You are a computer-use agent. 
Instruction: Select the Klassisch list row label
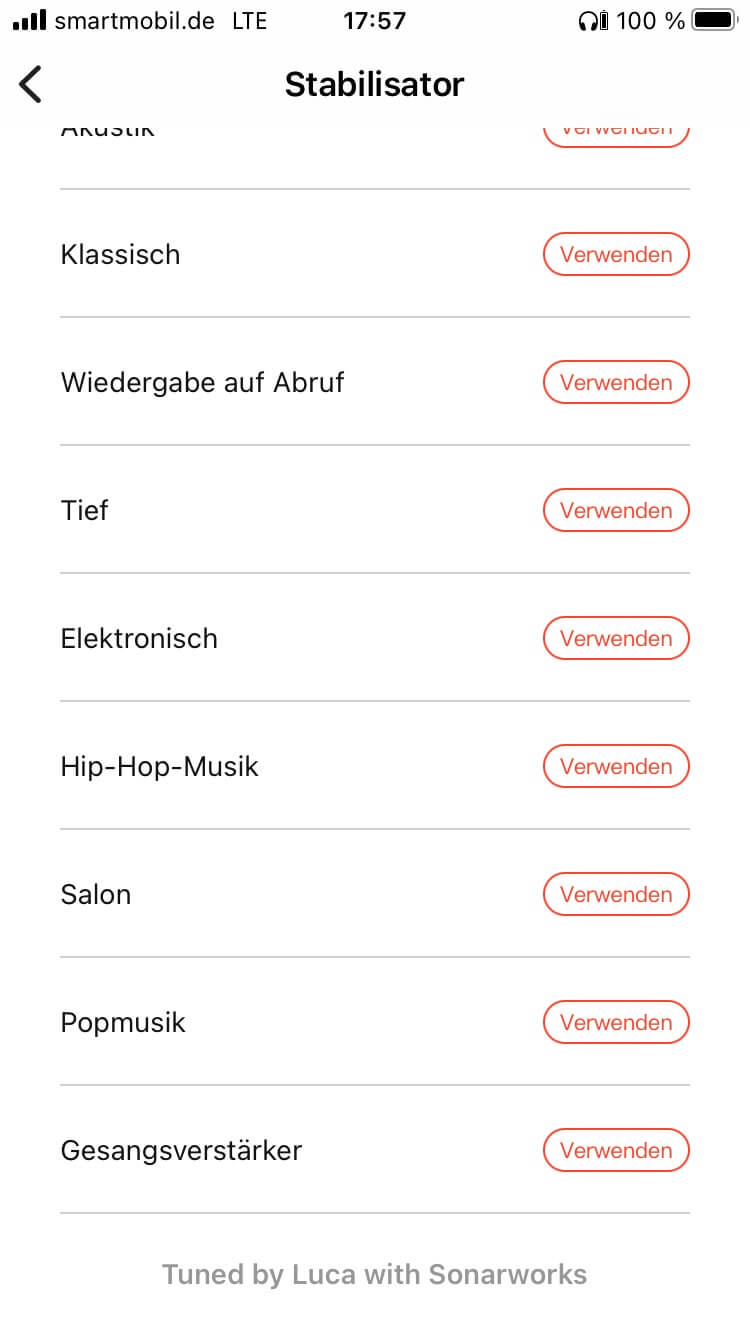click(121, 255)
